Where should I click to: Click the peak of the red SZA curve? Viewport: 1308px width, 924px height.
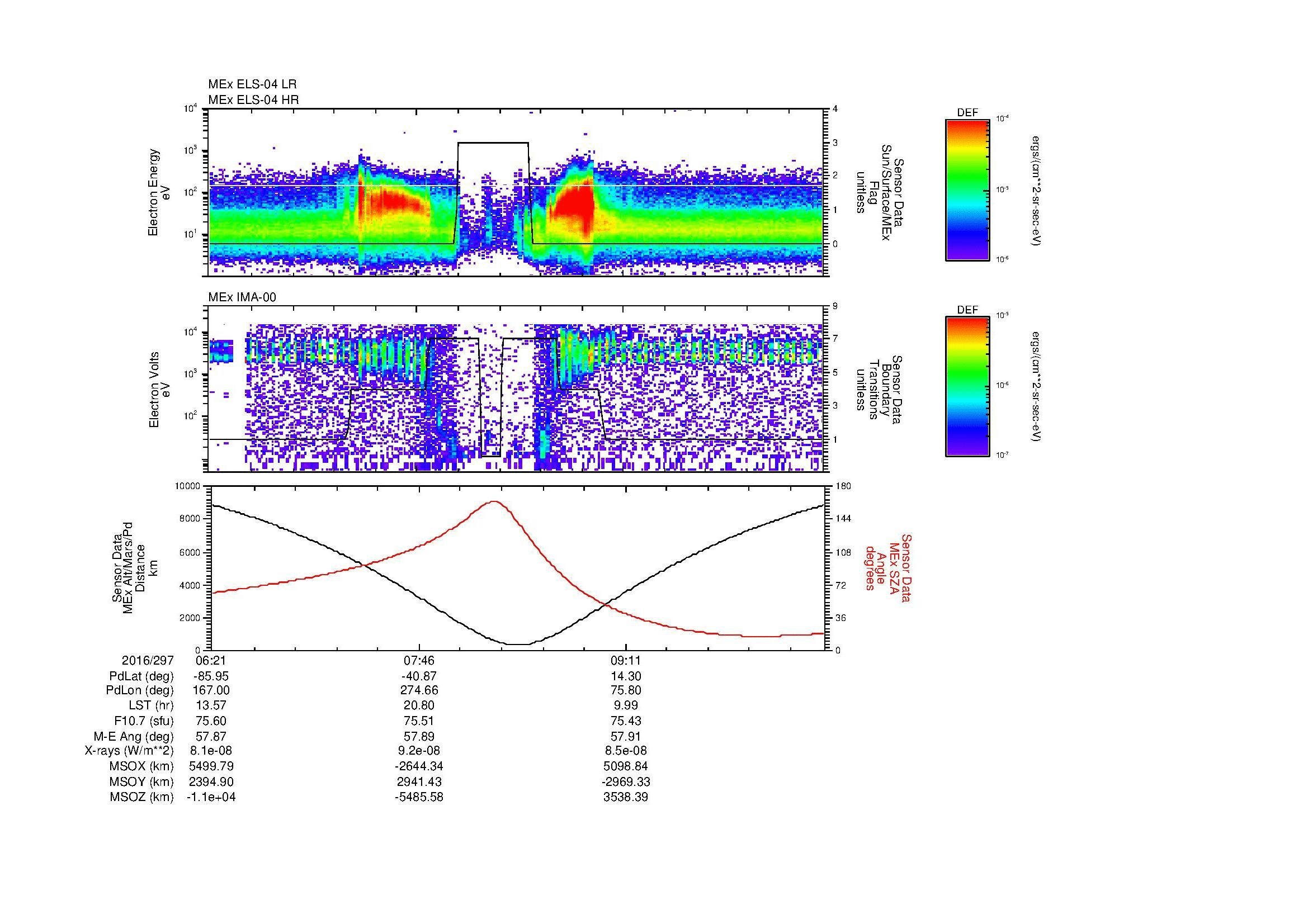[494, 501]
